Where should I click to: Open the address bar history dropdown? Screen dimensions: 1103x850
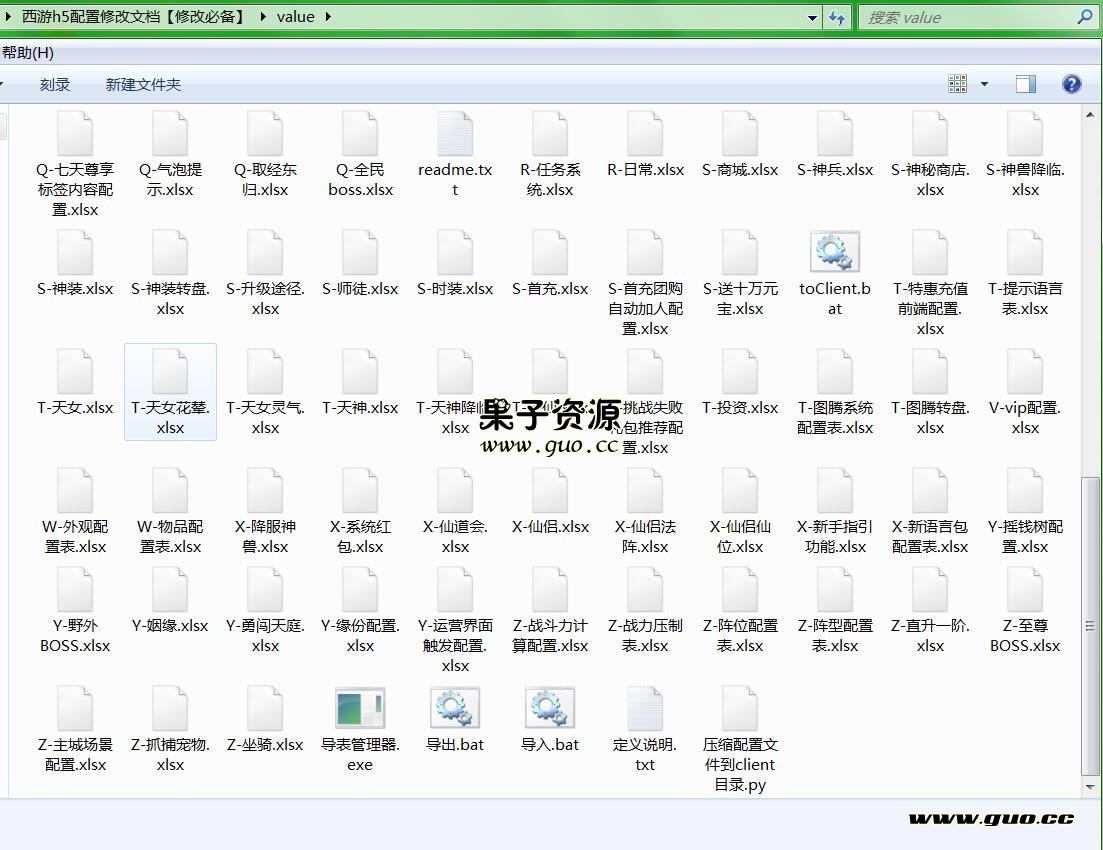(x=812, y=17)
